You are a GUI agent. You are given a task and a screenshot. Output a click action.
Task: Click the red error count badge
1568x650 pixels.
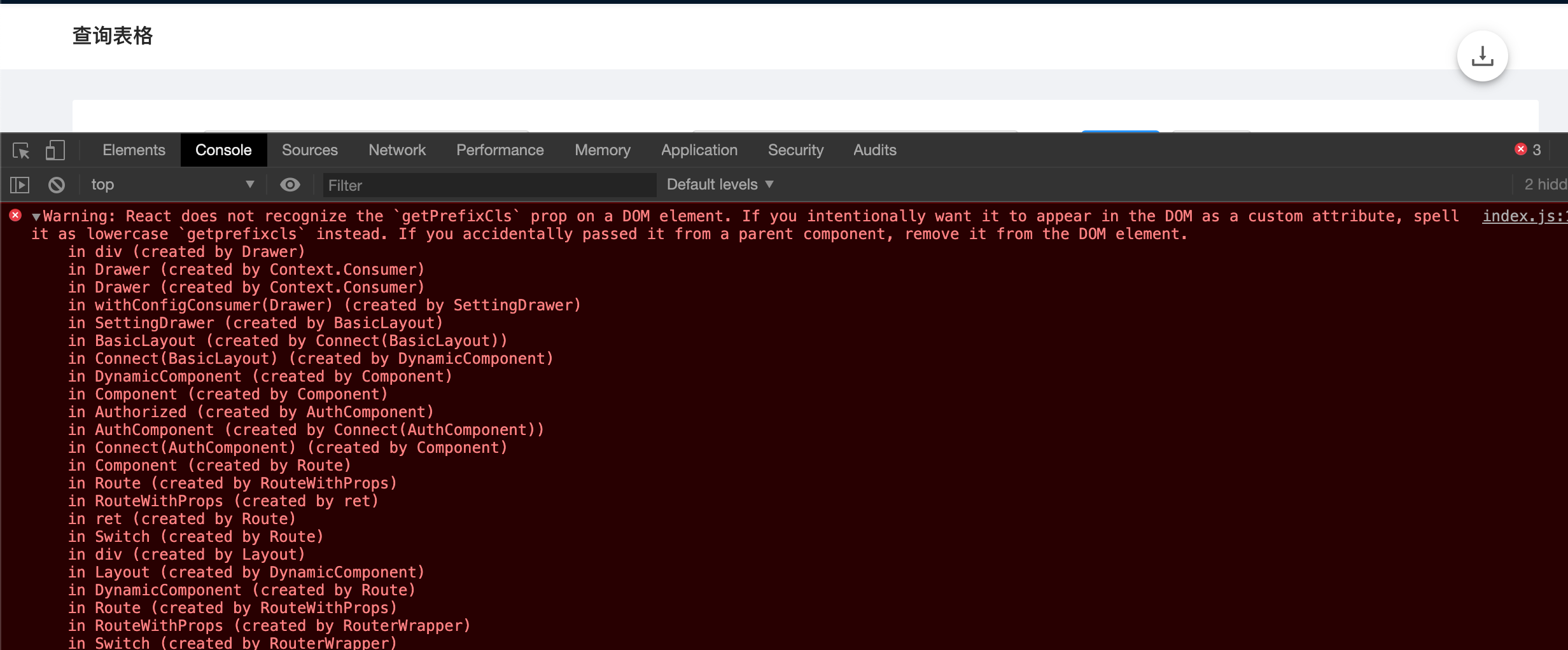pyautogui.click(x=1528, y=150)
